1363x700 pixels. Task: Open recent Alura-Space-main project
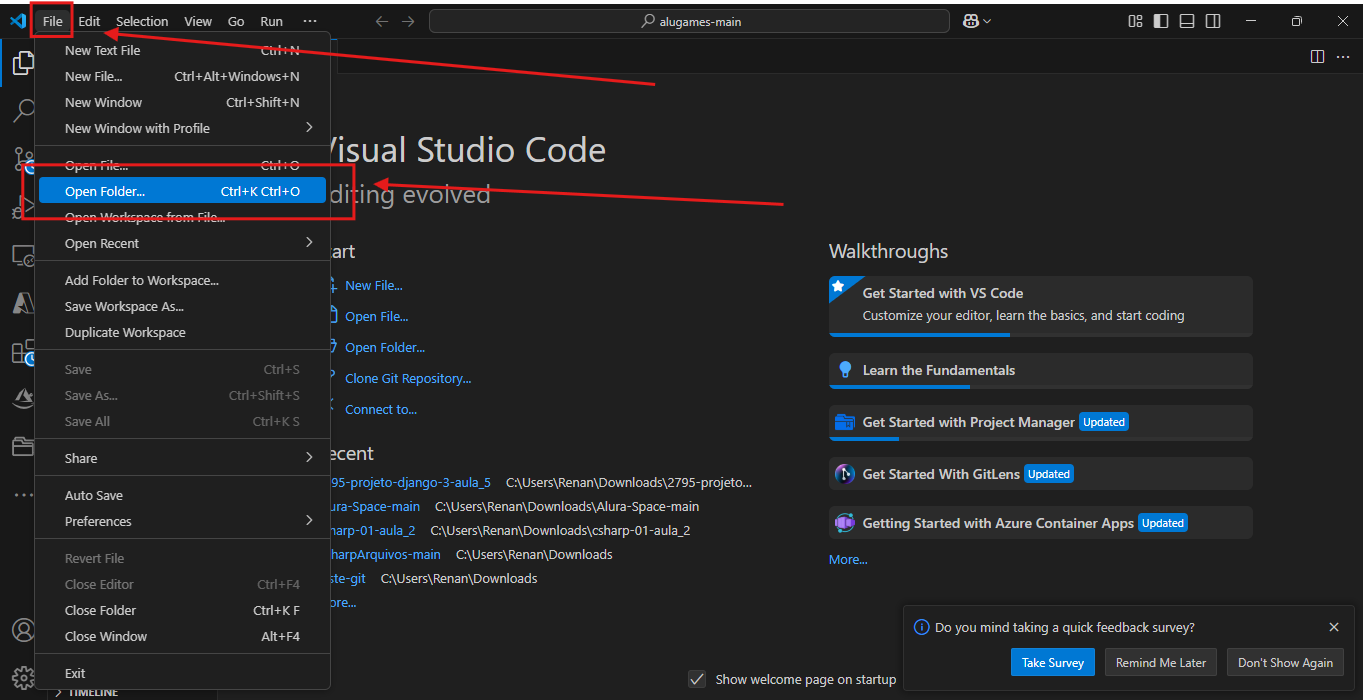pyautogui.click(x=375, y=507)
